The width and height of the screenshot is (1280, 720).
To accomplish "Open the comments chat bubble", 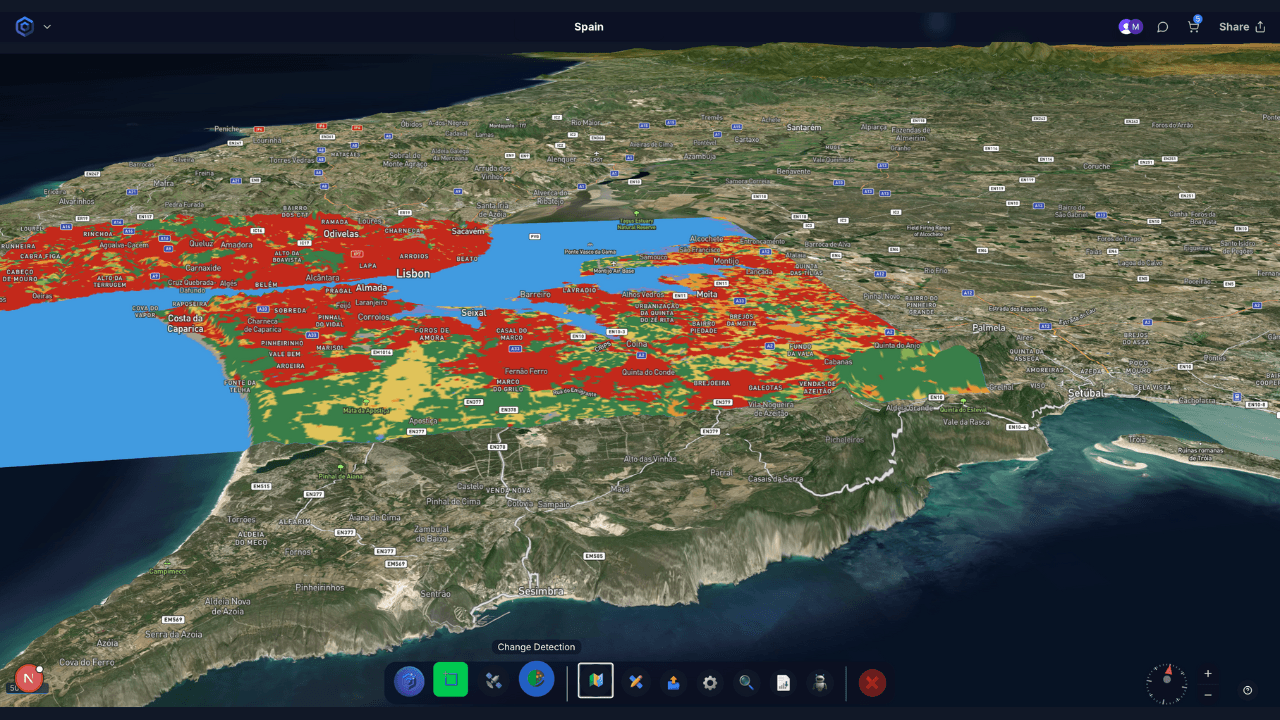I will click(1162, 27).
